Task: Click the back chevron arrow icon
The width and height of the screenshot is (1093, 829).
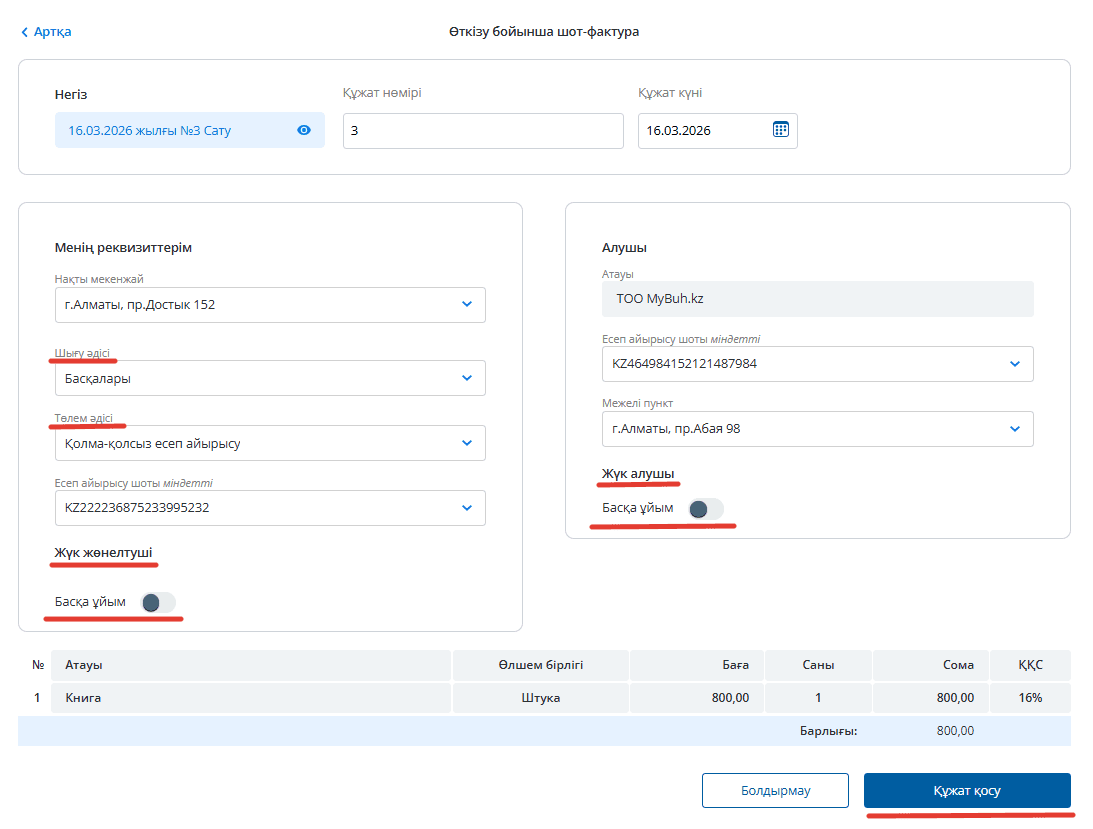Action: click(x=25, y=32)
